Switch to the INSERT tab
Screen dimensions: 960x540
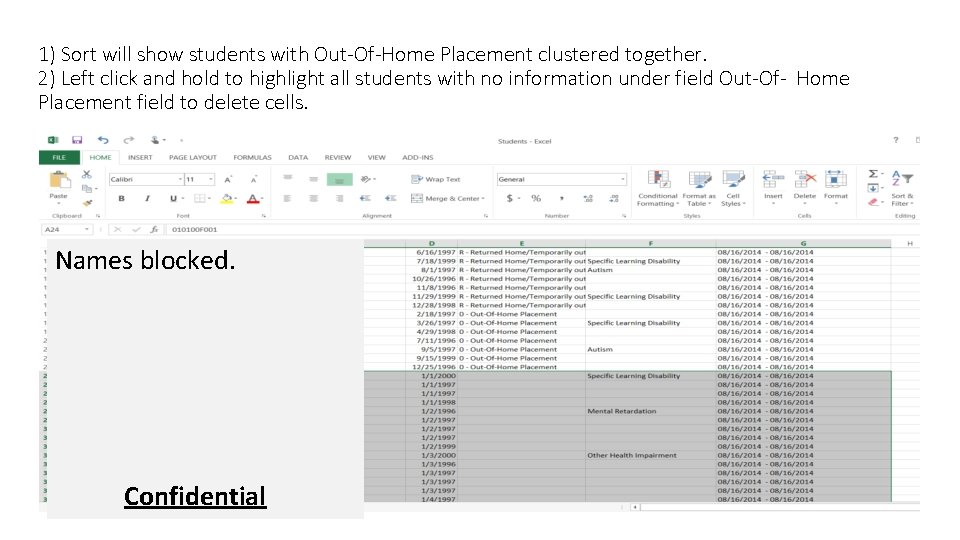(x=140, y=157)
